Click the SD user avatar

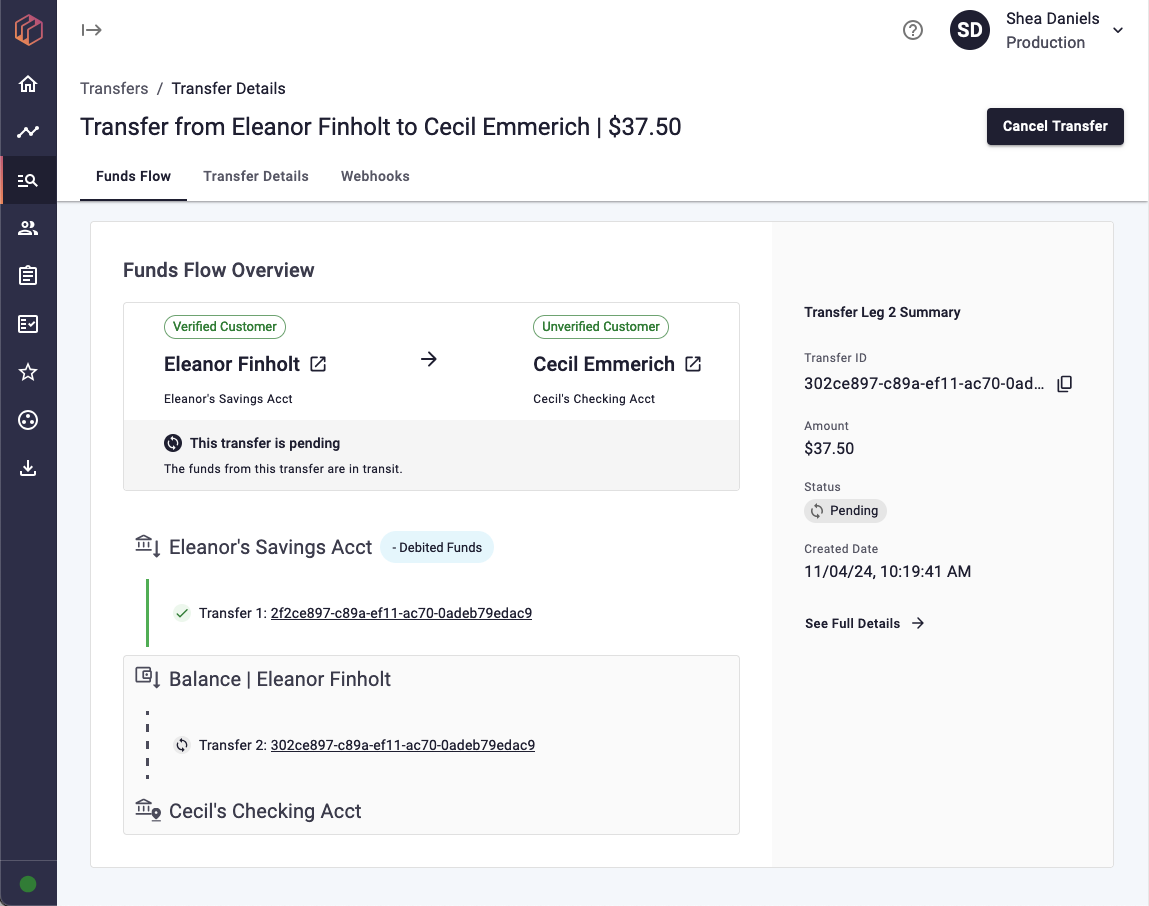pyautogui.click(x=969, y=30)
